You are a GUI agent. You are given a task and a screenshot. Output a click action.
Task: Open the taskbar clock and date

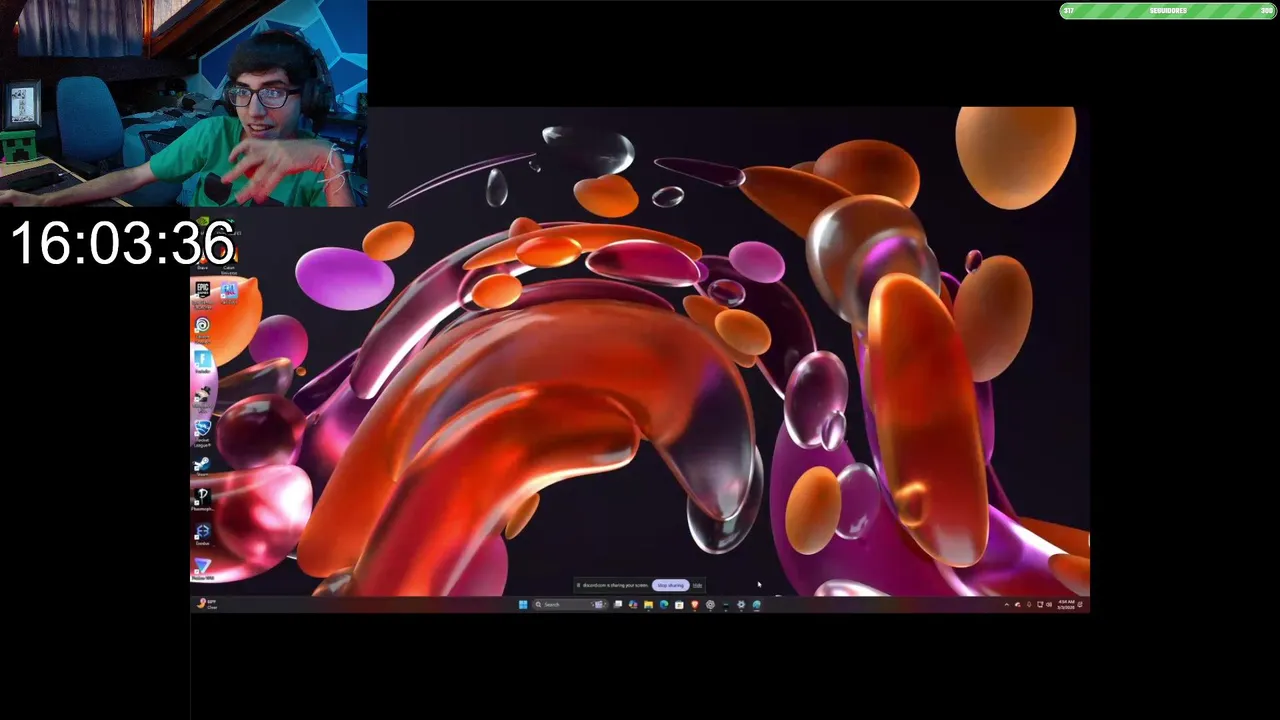(1066, 605)
